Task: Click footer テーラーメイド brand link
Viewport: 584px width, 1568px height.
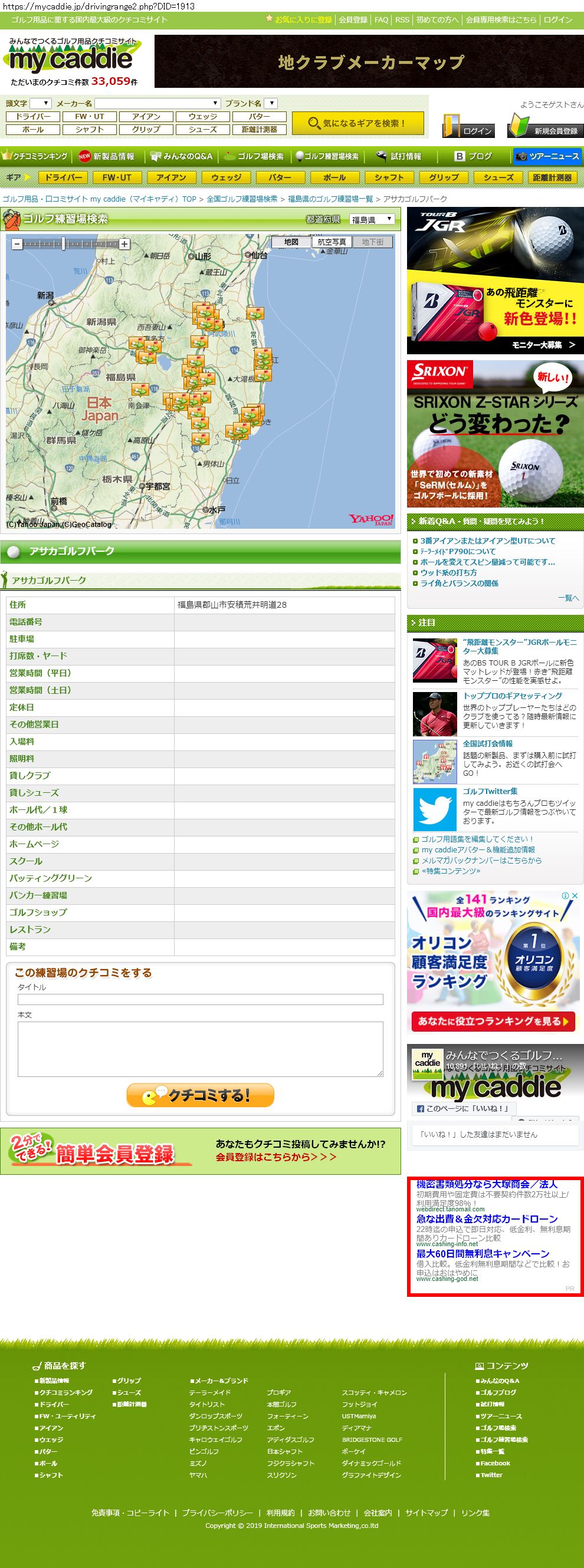Action: pyautogui.click(x=209, y=1392)
